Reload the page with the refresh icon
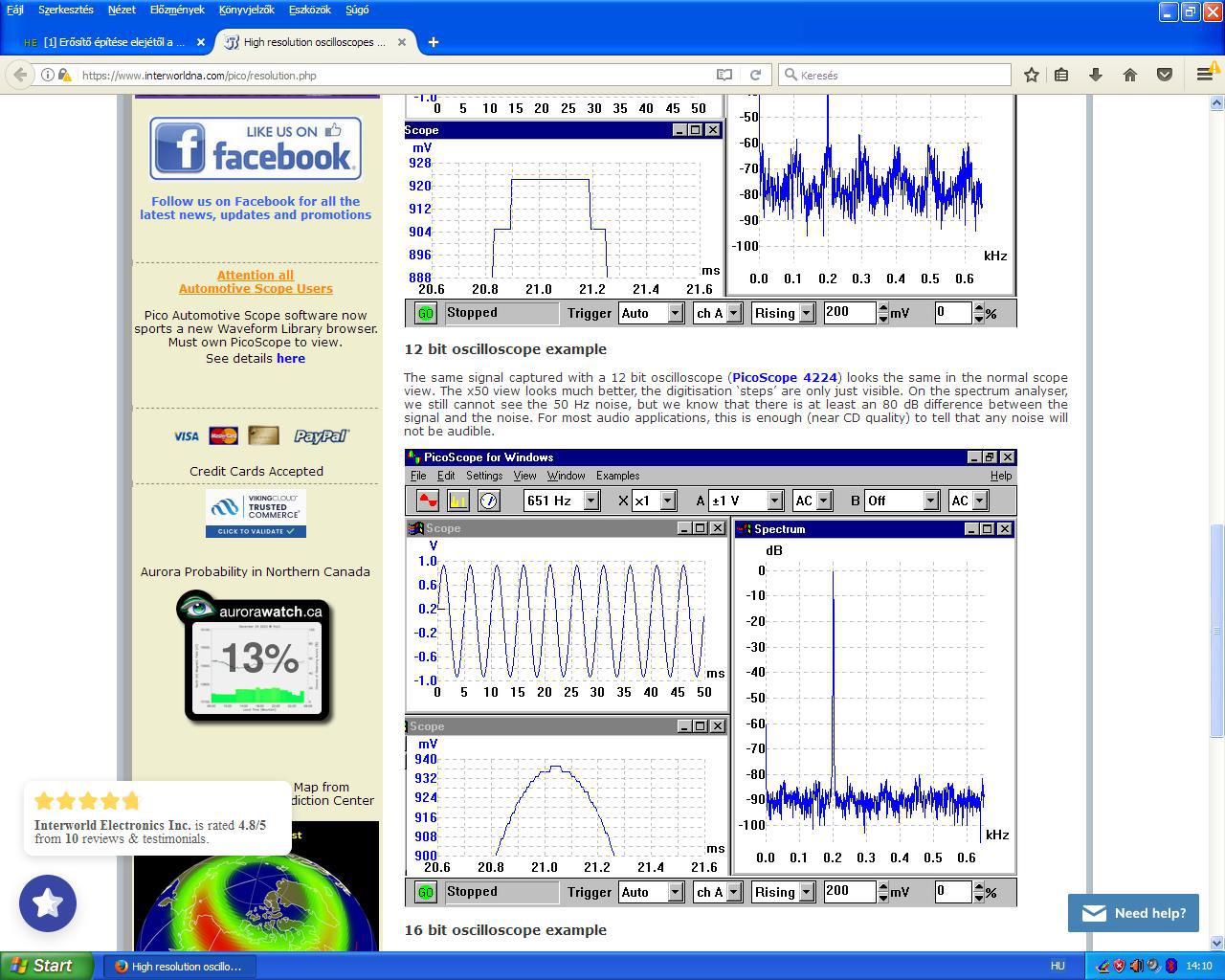 coord(755,75)
